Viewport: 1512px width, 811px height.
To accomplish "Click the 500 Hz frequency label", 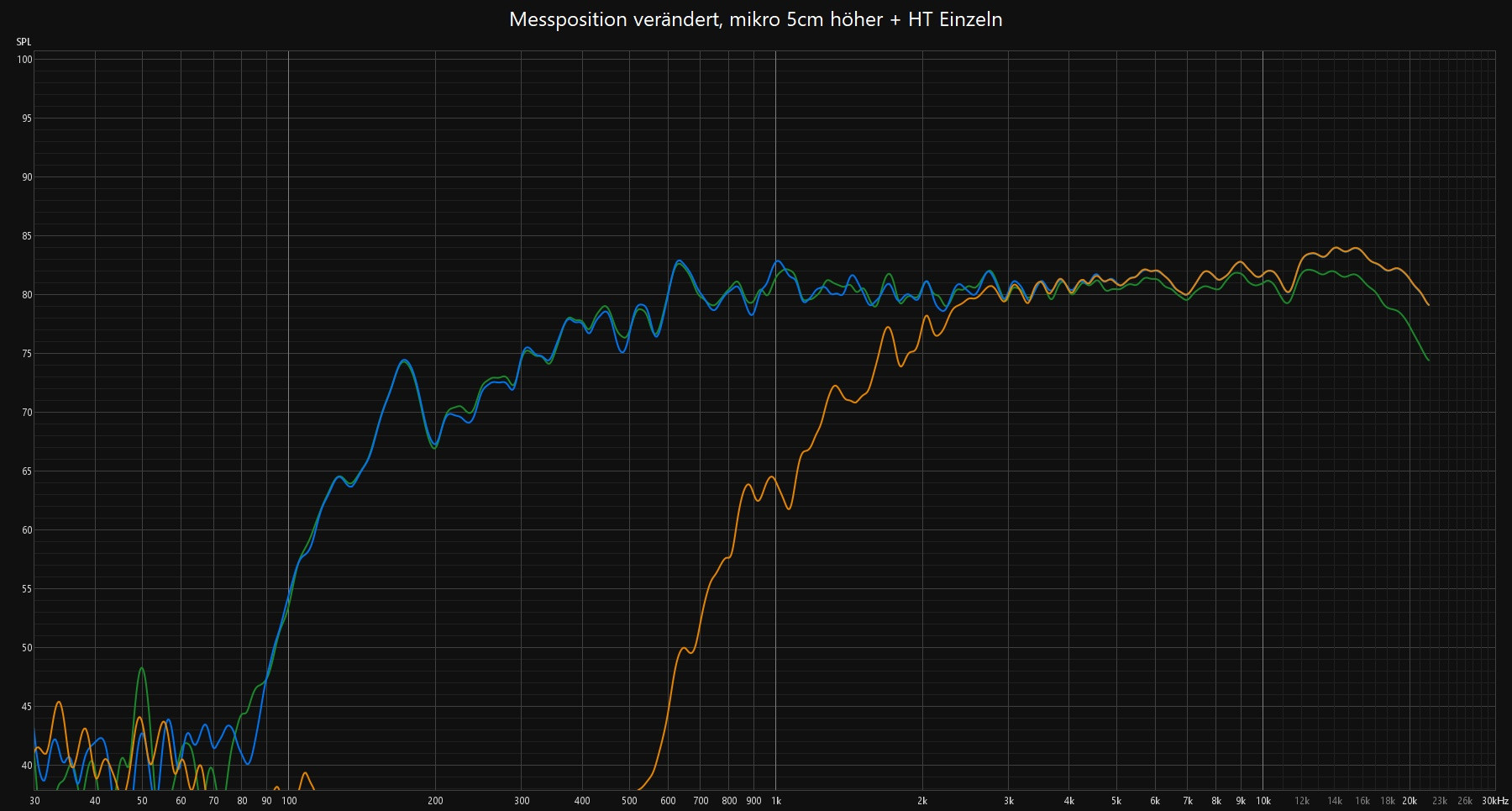I will (x=629, y=801).
